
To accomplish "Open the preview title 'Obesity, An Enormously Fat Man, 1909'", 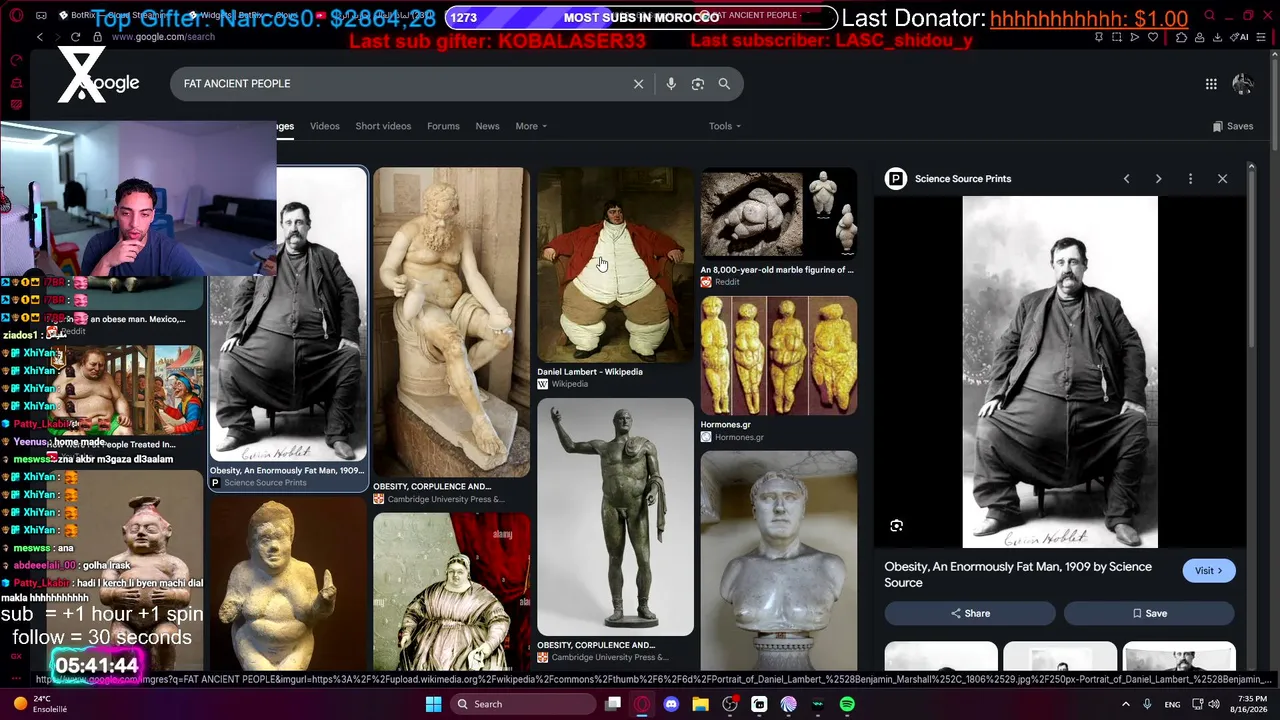I will point(1018,575).
